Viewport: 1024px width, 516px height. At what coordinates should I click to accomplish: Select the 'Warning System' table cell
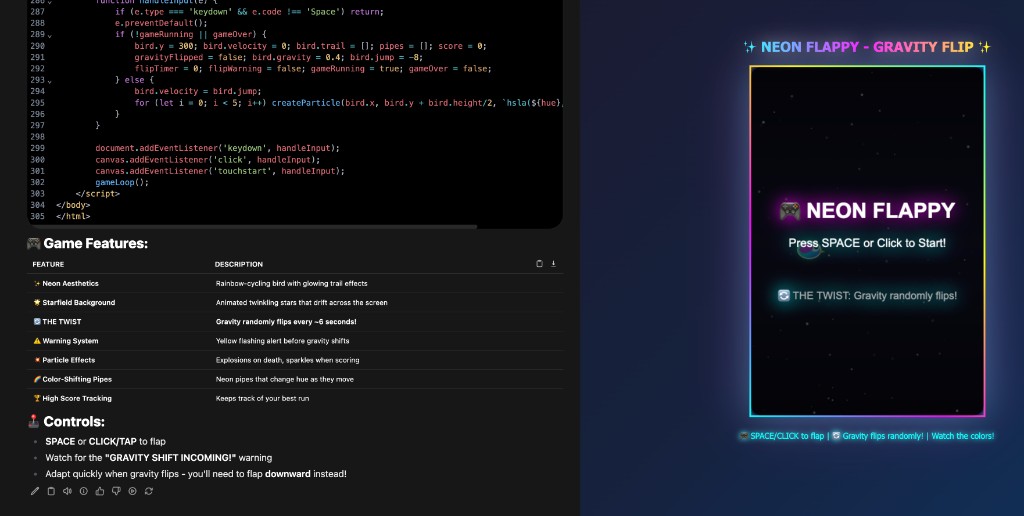coord(66,341)
